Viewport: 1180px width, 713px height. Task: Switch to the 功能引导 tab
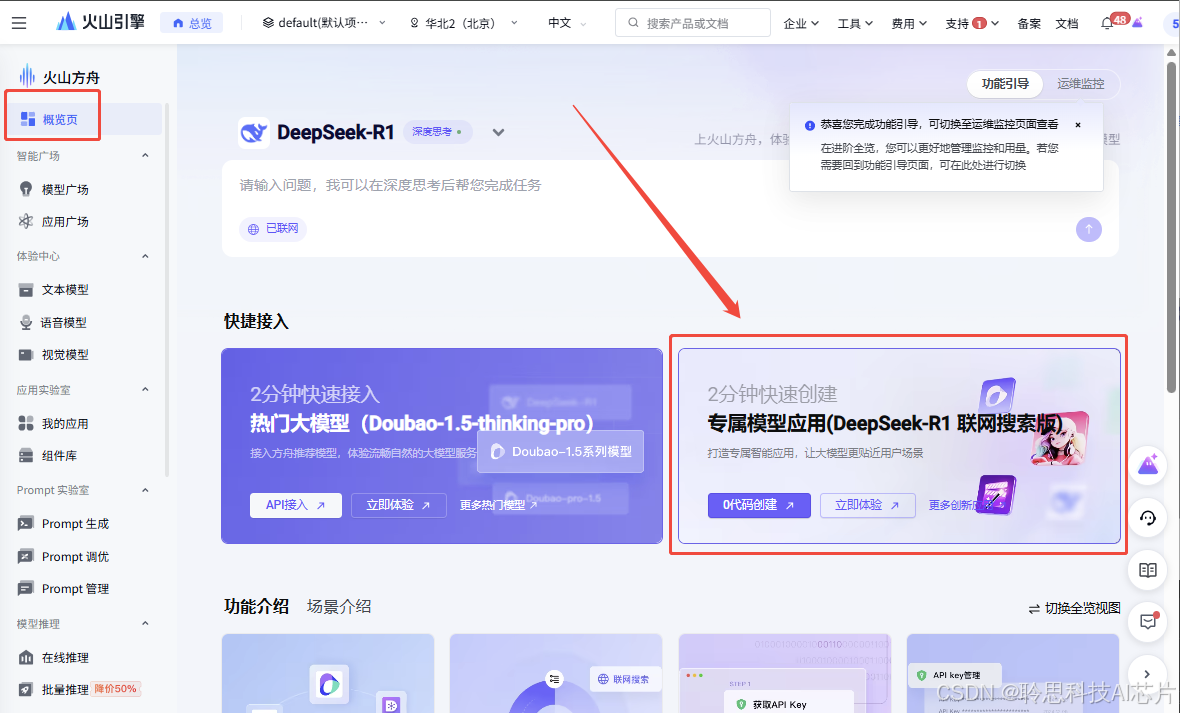pyautogui.click(x=1005, y=84)
